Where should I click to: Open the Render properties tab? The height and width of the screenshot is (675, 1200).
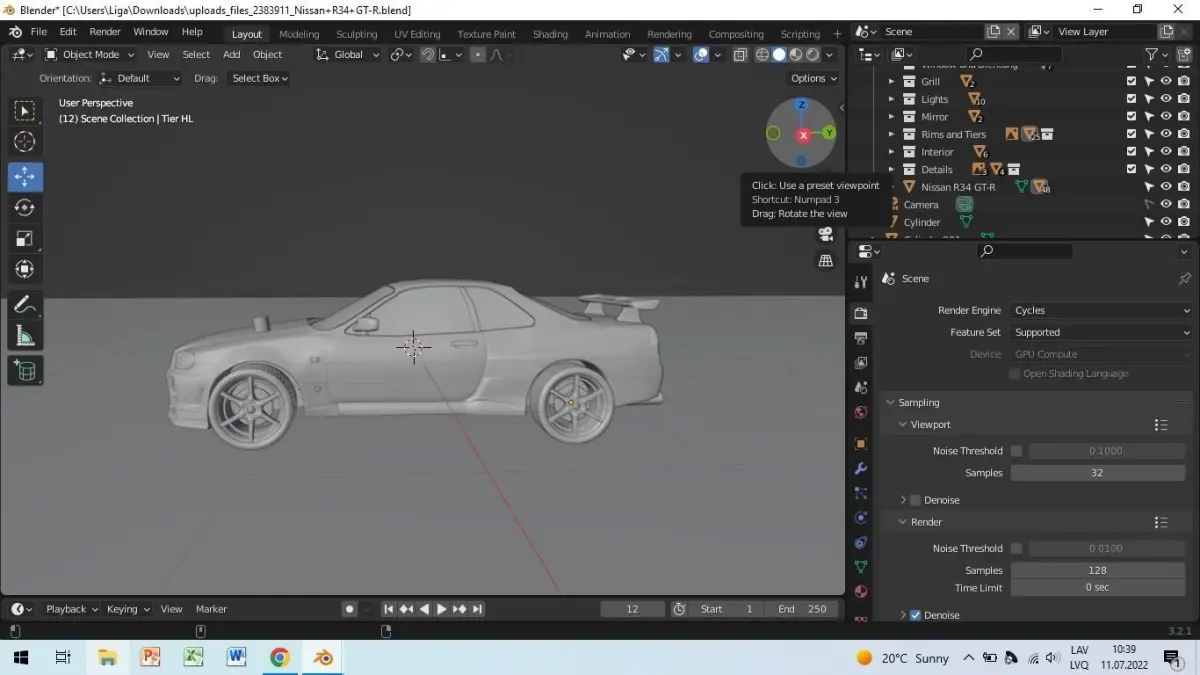(861, 314)
